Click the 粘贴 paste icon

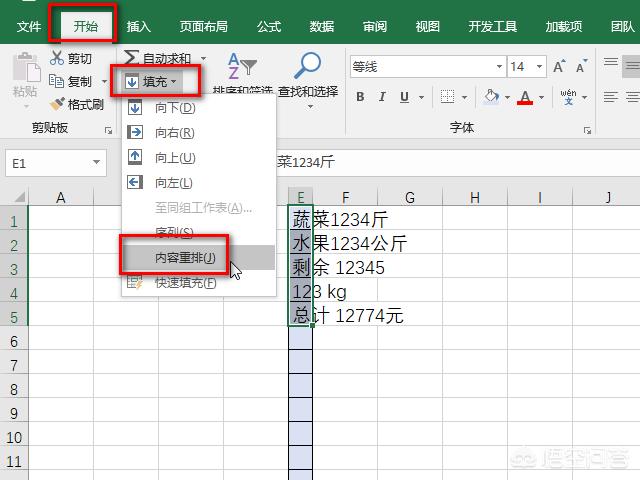point(26,67)
